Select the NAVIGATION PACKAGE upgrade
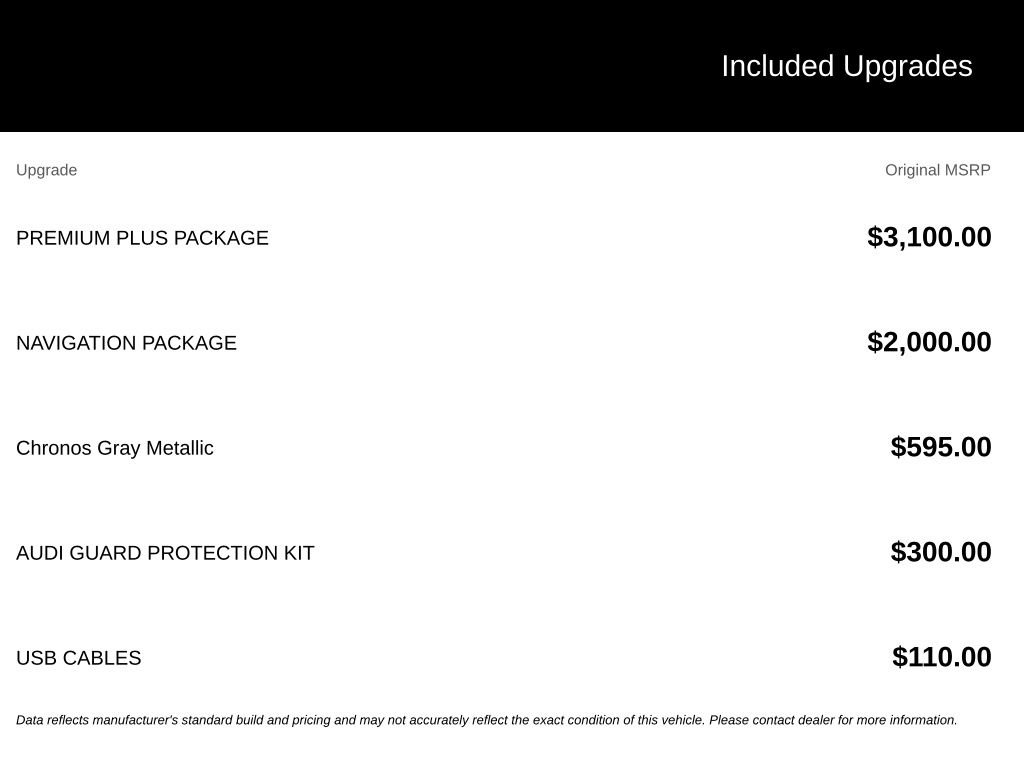The width and height of the screenshot is (1024, 768). coord(126,343)
